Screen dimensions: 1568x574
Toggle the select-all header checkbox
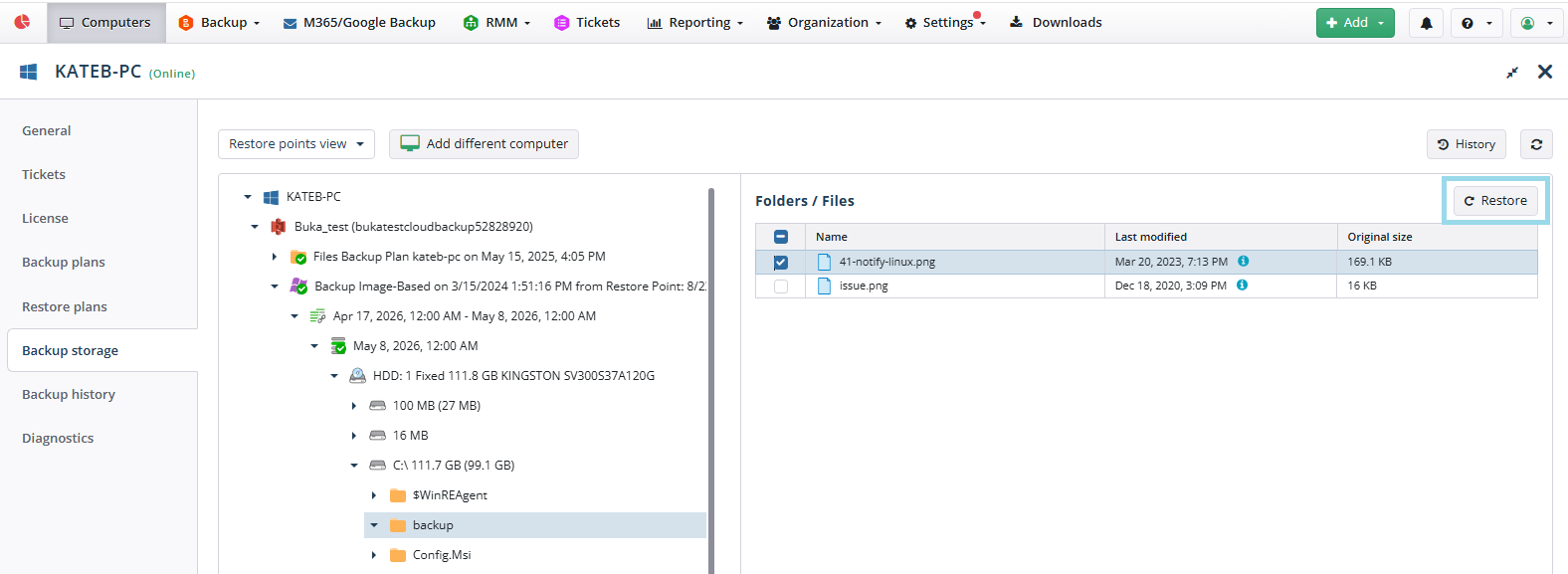click(781, 237)
